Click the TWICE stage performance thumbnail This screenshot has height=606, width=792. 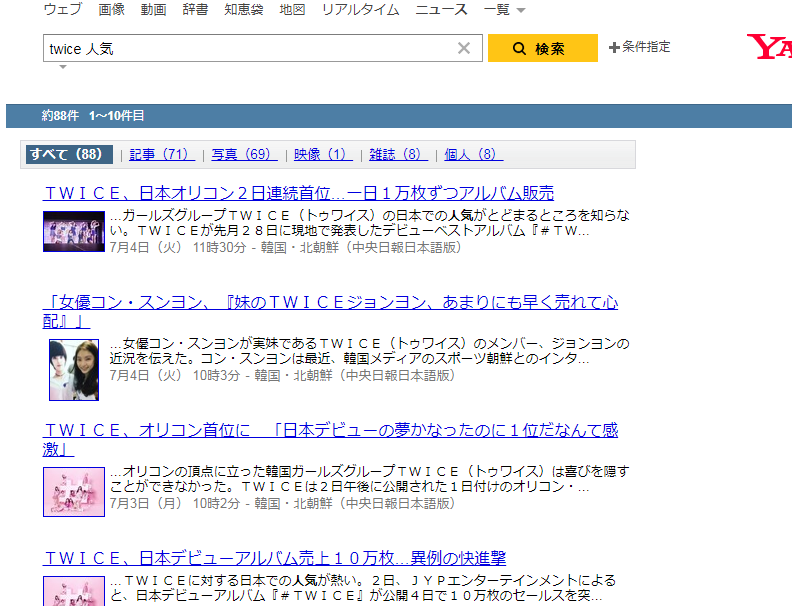tap(73, 231)
